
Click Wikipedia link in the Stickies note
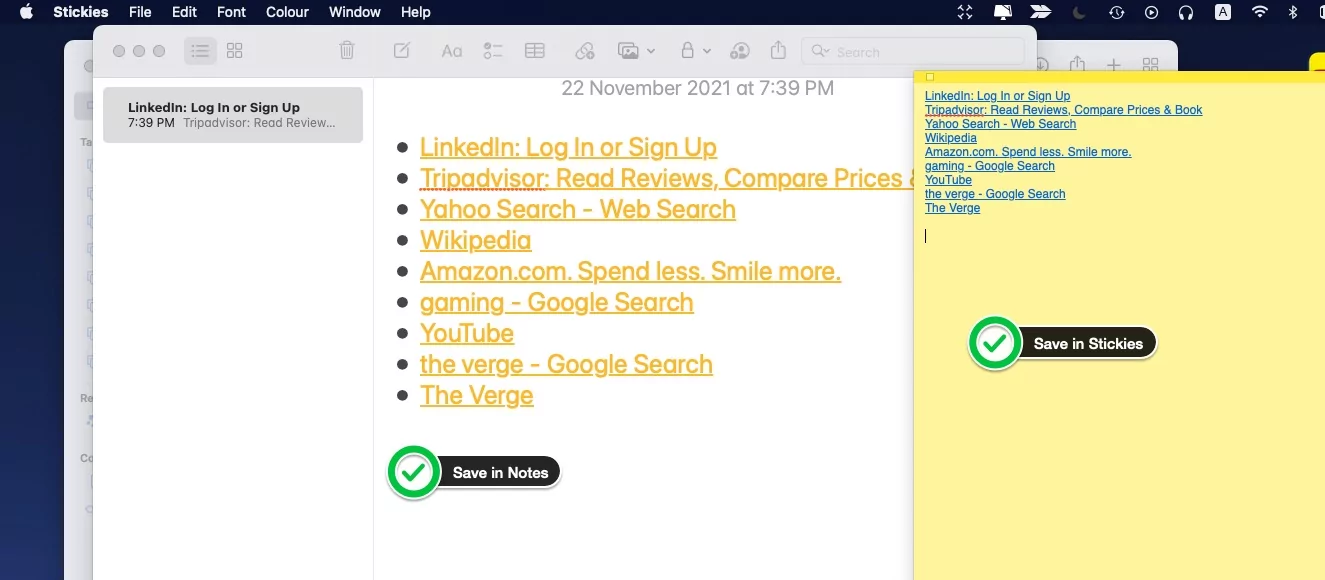click(951, 138)
